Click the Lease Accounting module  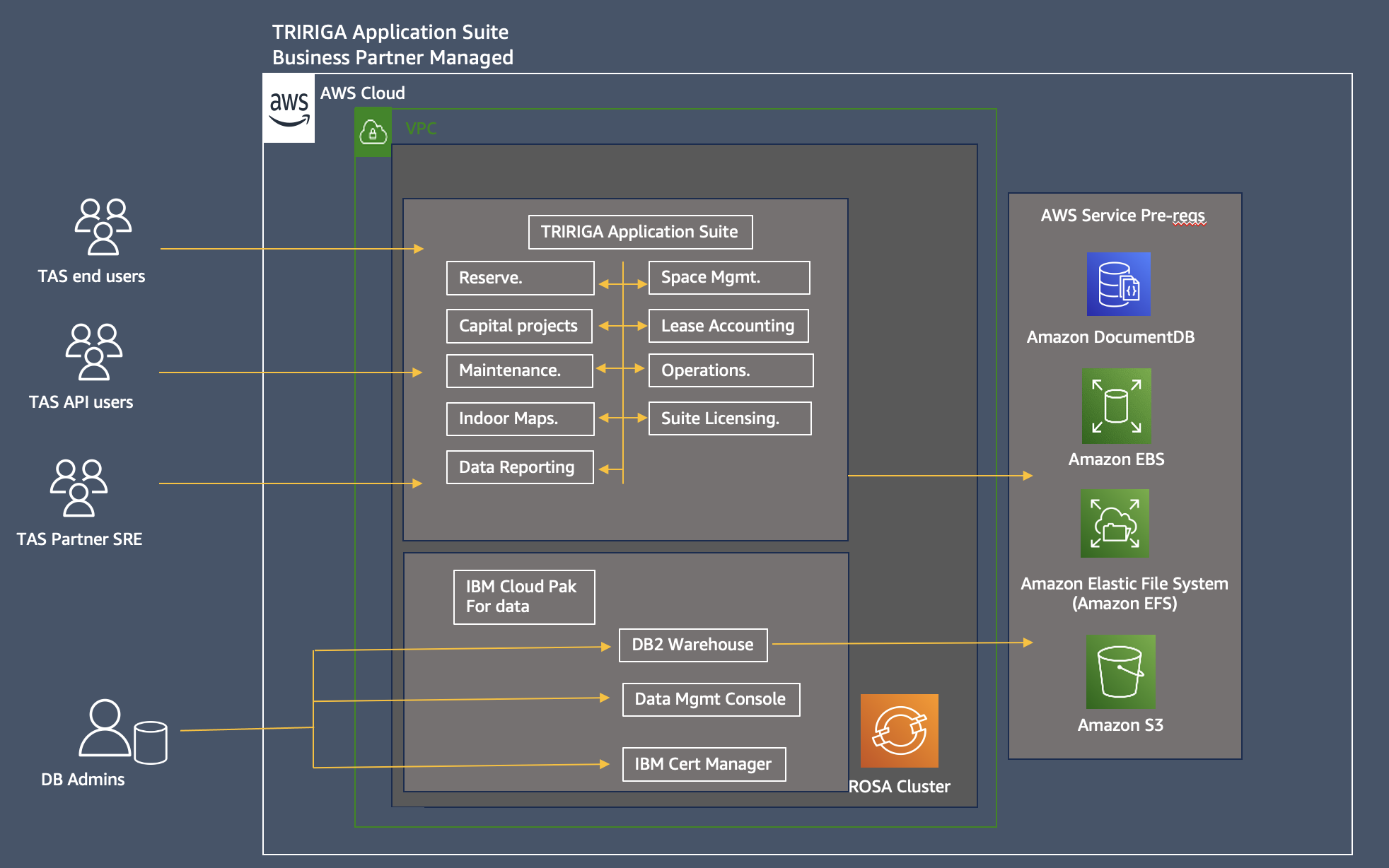pos(728,326)
